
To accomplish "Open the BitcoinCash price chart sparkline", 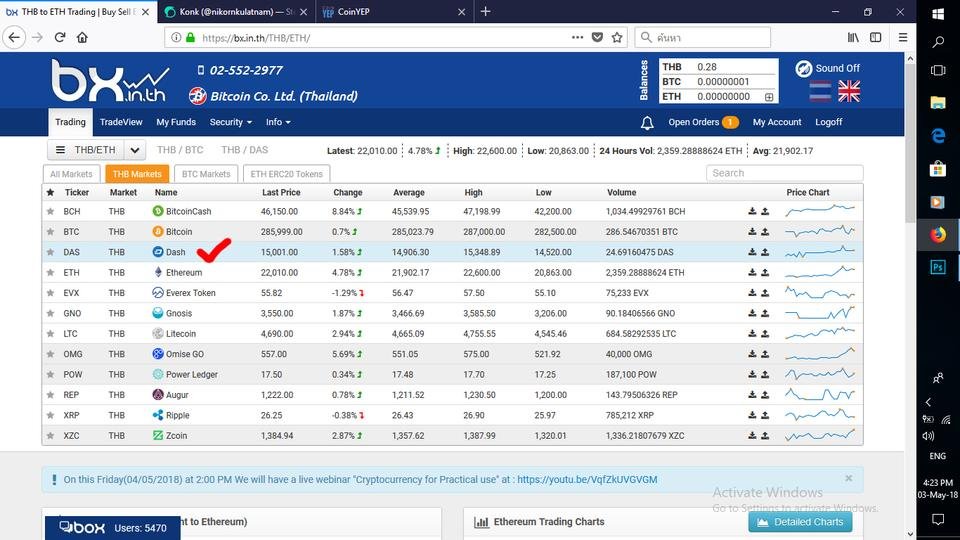I will pos(819,211).
